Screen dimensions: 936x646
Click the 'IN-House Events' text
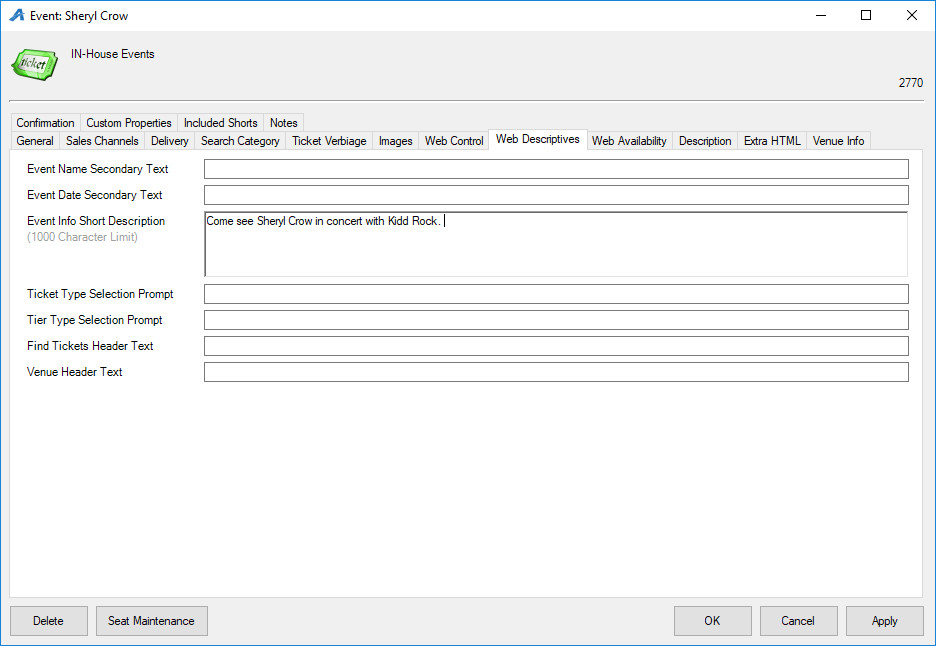[113, 54]
